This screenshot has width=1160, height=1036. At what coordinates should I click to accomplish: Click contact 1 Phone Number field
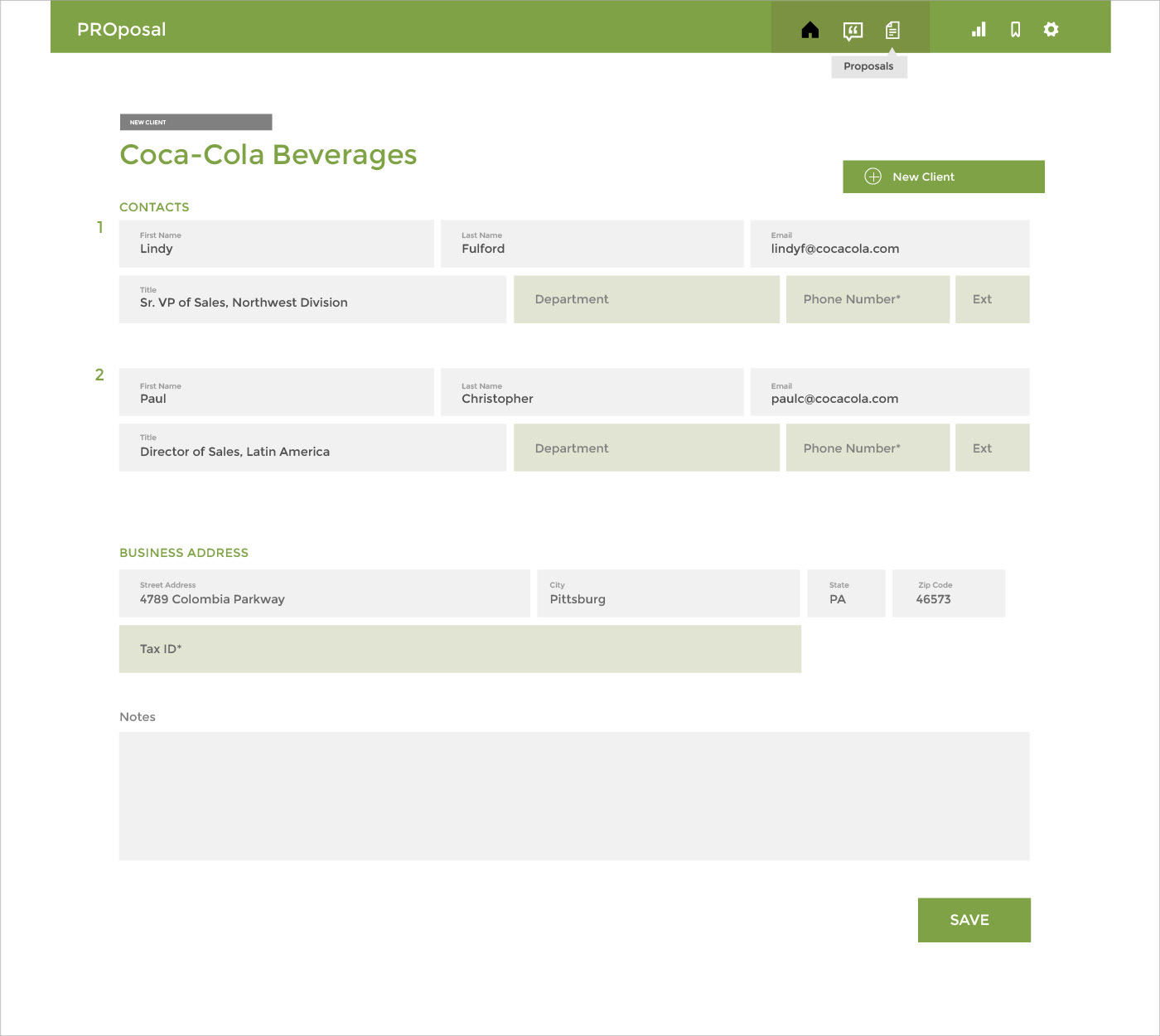(x=868, y=299)
